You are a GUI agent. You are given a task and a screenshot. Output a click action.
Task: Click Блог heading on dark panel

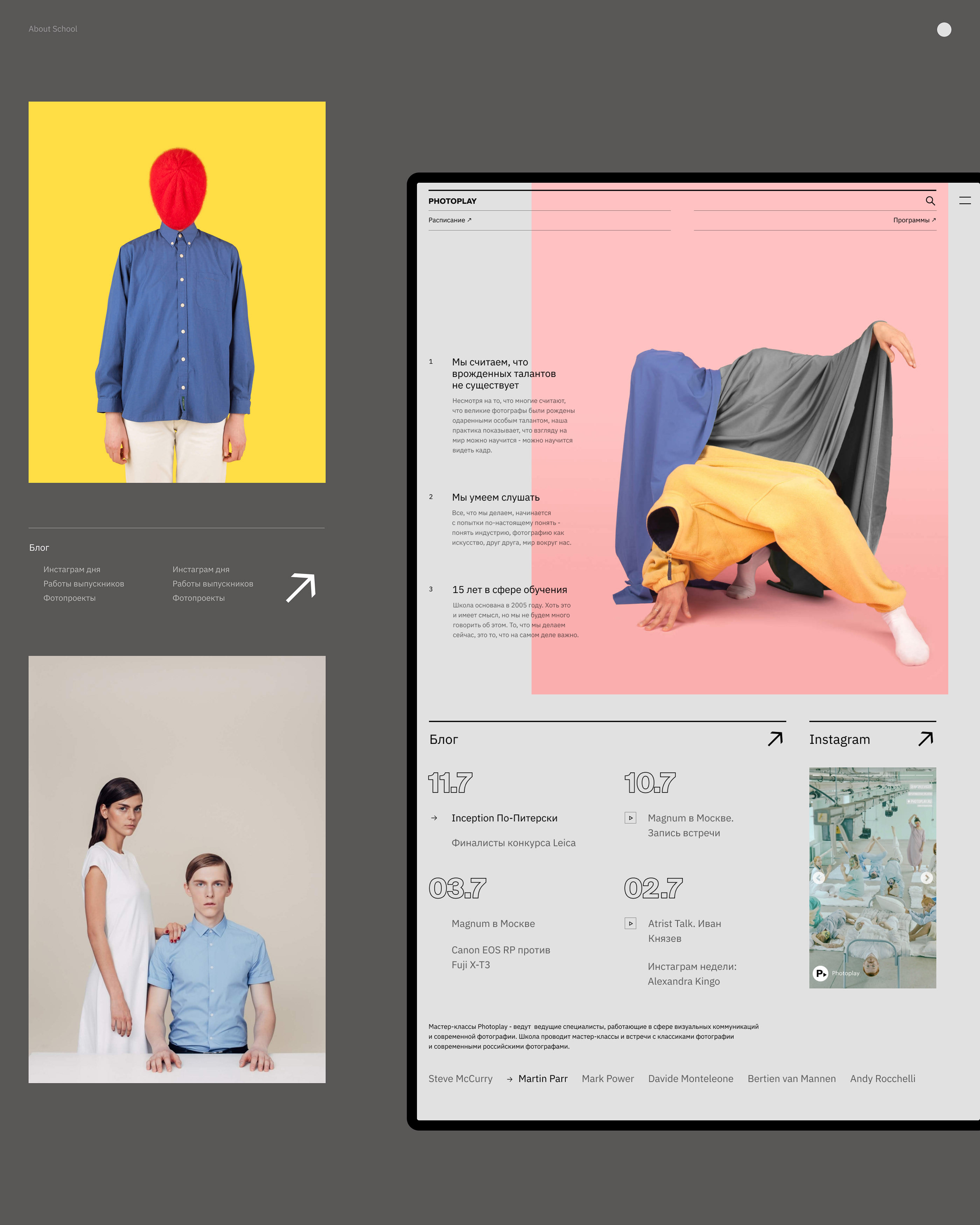pos(39,547)
